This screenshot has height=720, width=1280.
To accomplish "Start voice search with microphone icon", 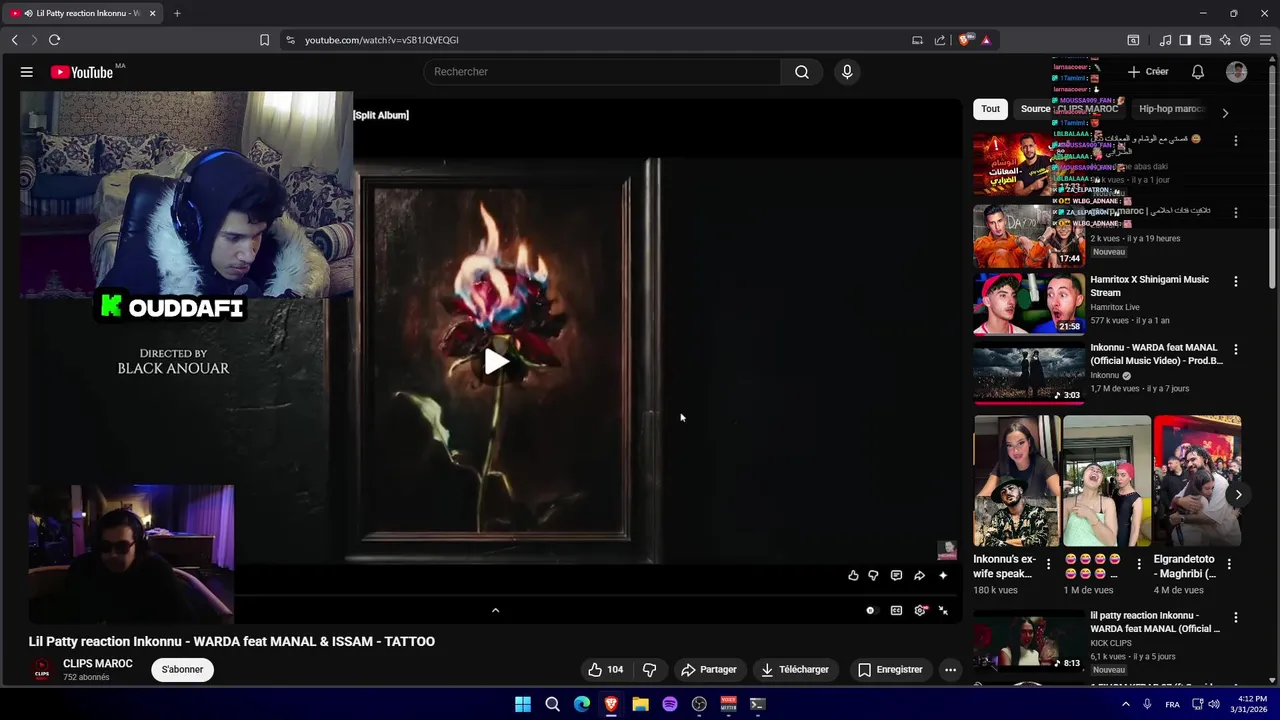I will [x=847, y=72].
